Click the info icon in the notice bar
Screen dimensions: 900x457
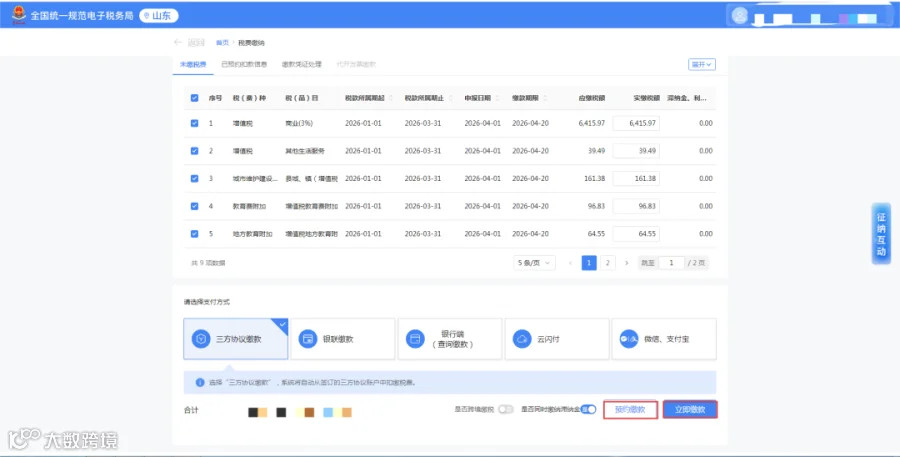pyautogui.click(x=200, y=382)
